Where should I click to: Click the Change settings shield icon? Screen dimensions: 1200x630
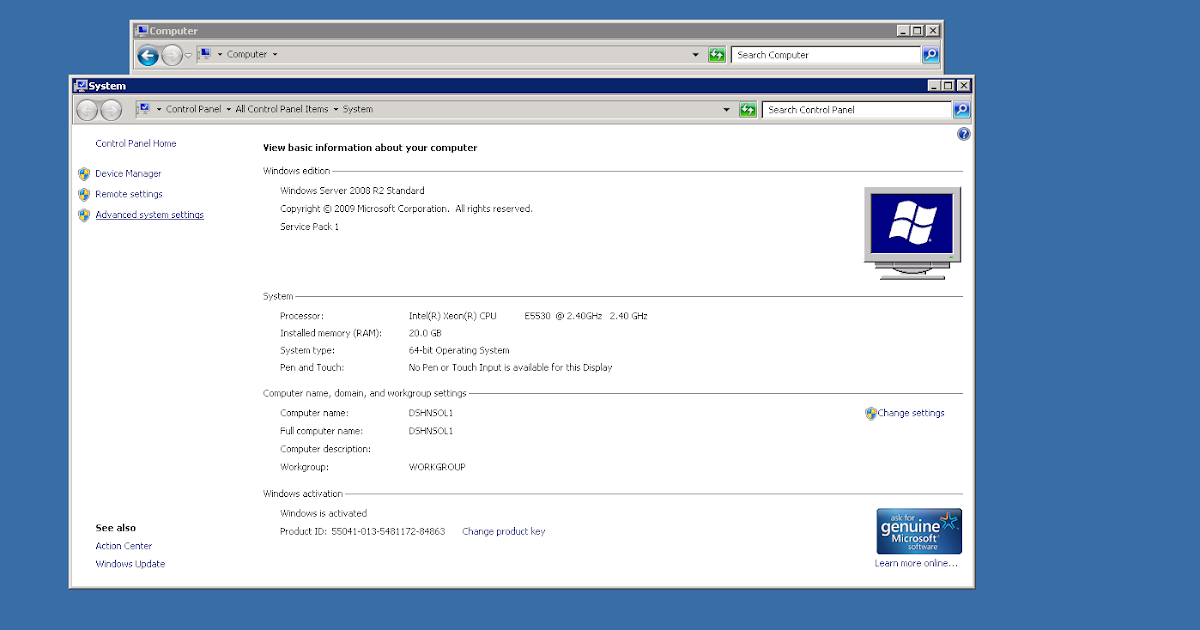[869, 412]
